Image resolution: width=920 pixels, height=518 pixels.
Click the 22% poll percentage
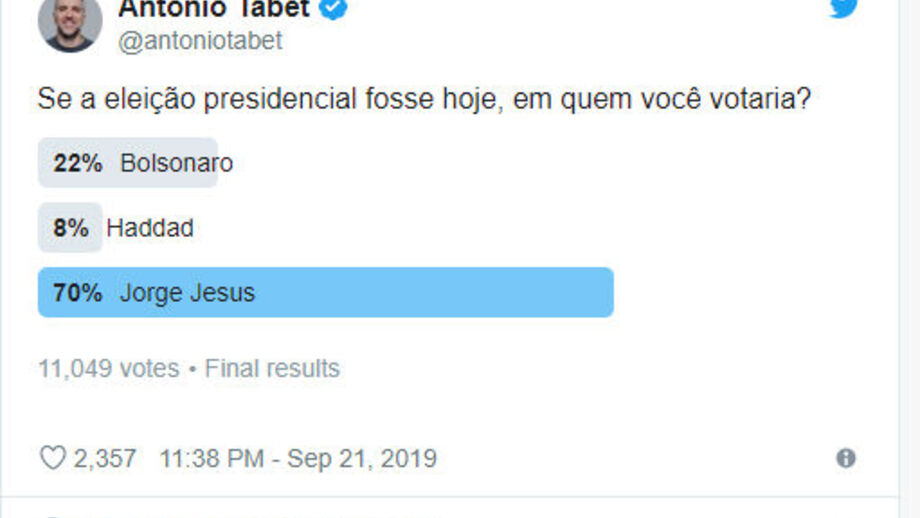tap(78, 163)
